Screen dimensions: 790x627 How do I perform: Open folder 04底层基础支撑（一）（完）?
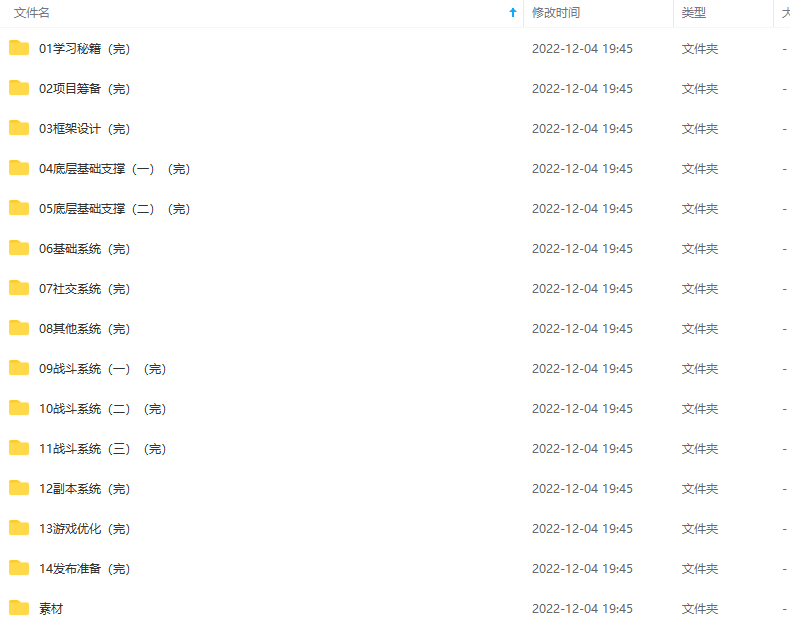(115, 169)
